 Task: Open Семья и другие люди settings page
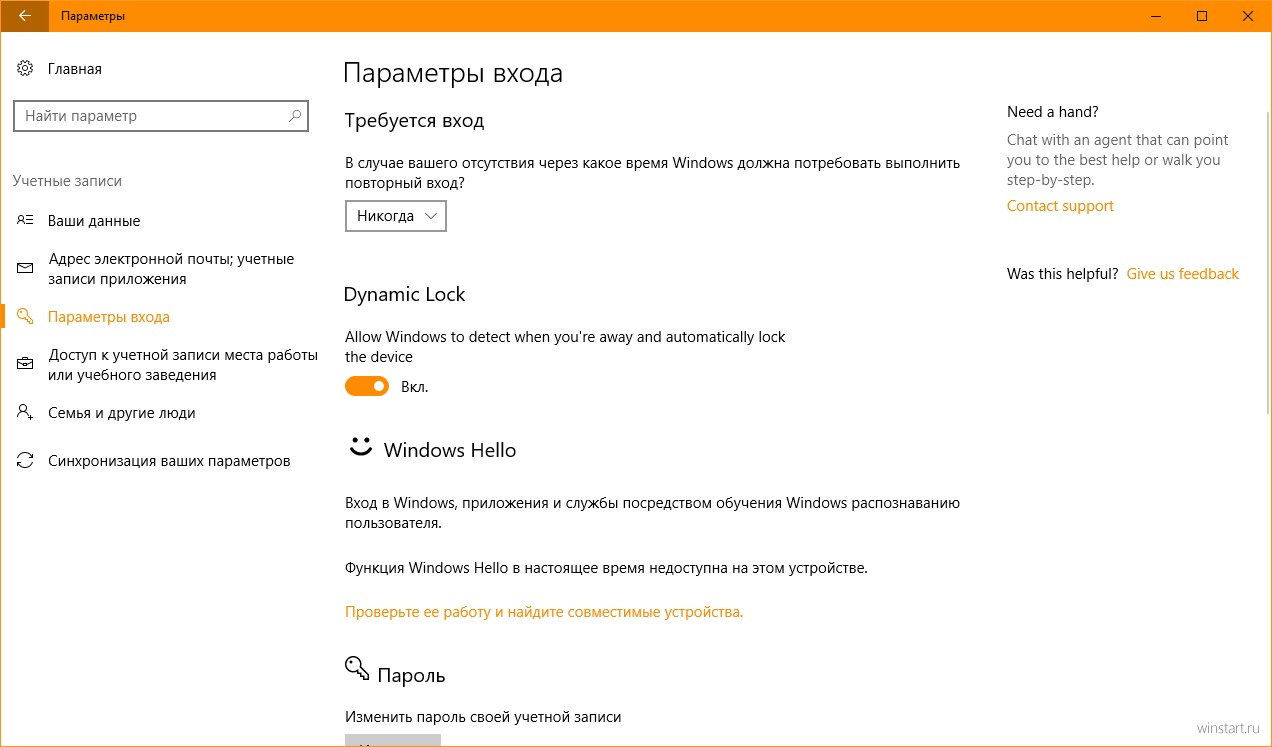(121, 413)
